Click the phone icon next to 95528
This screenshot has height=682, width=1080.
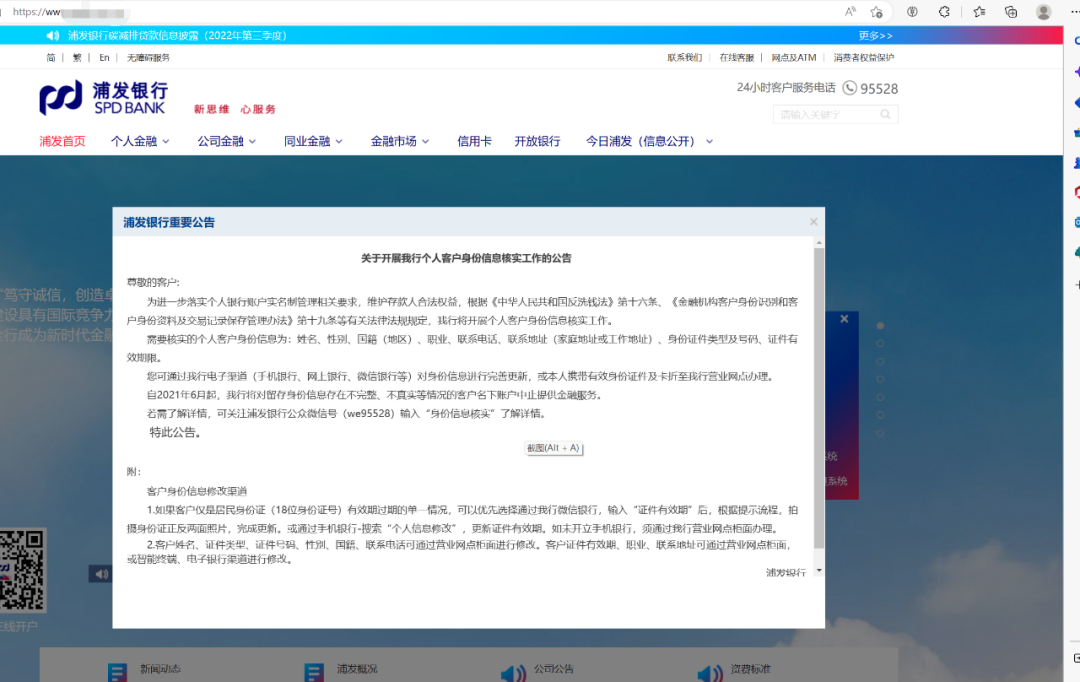[x=850, y=88]
